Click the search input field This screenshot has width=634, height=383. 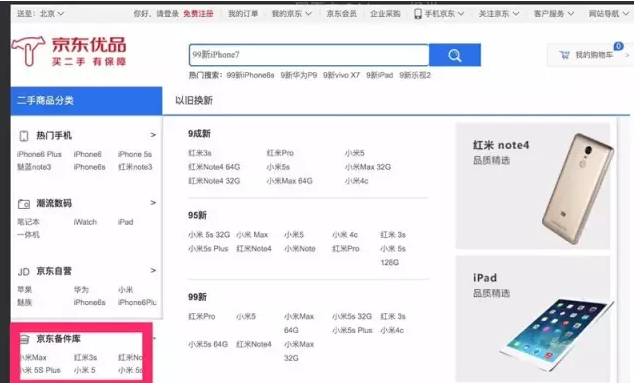(309, 55)
